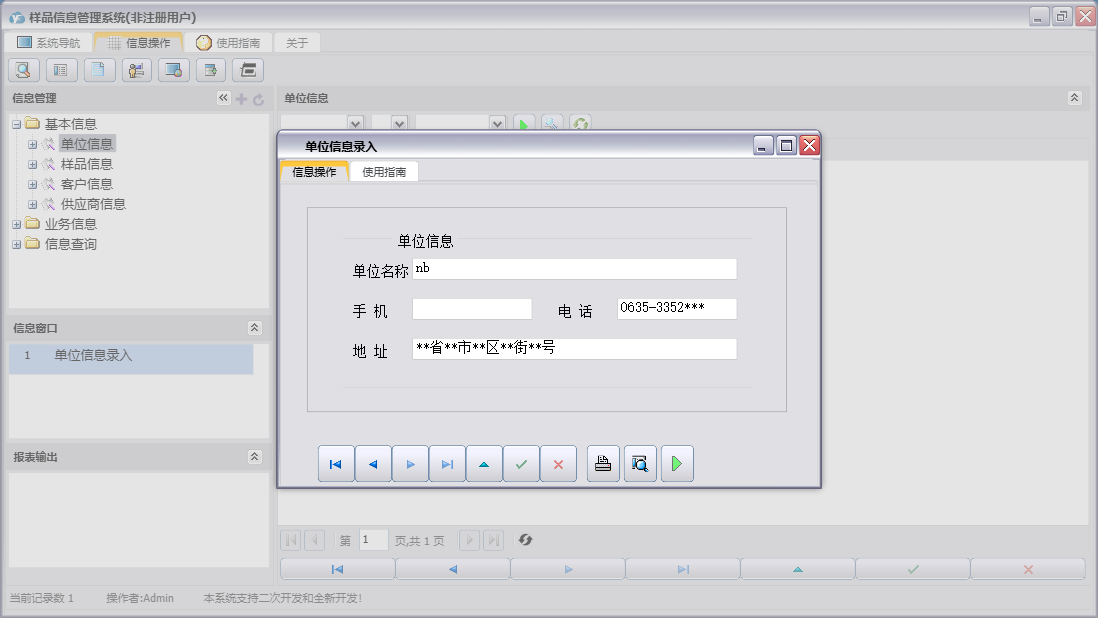Image resolution: width=1098 pixels, height=618 pixels.
Task: Select 供应商信息 in the tree
Action: point(93,204)
